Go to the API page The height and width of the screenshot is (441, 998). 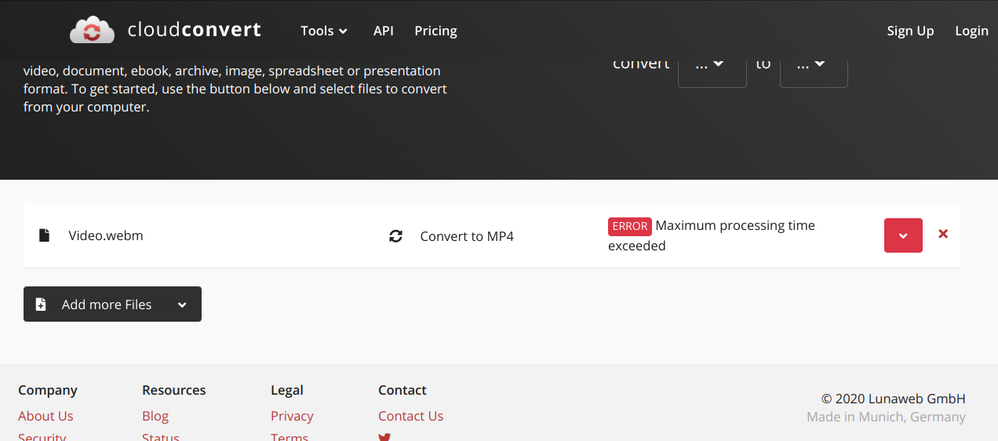(x=383, y=31)
